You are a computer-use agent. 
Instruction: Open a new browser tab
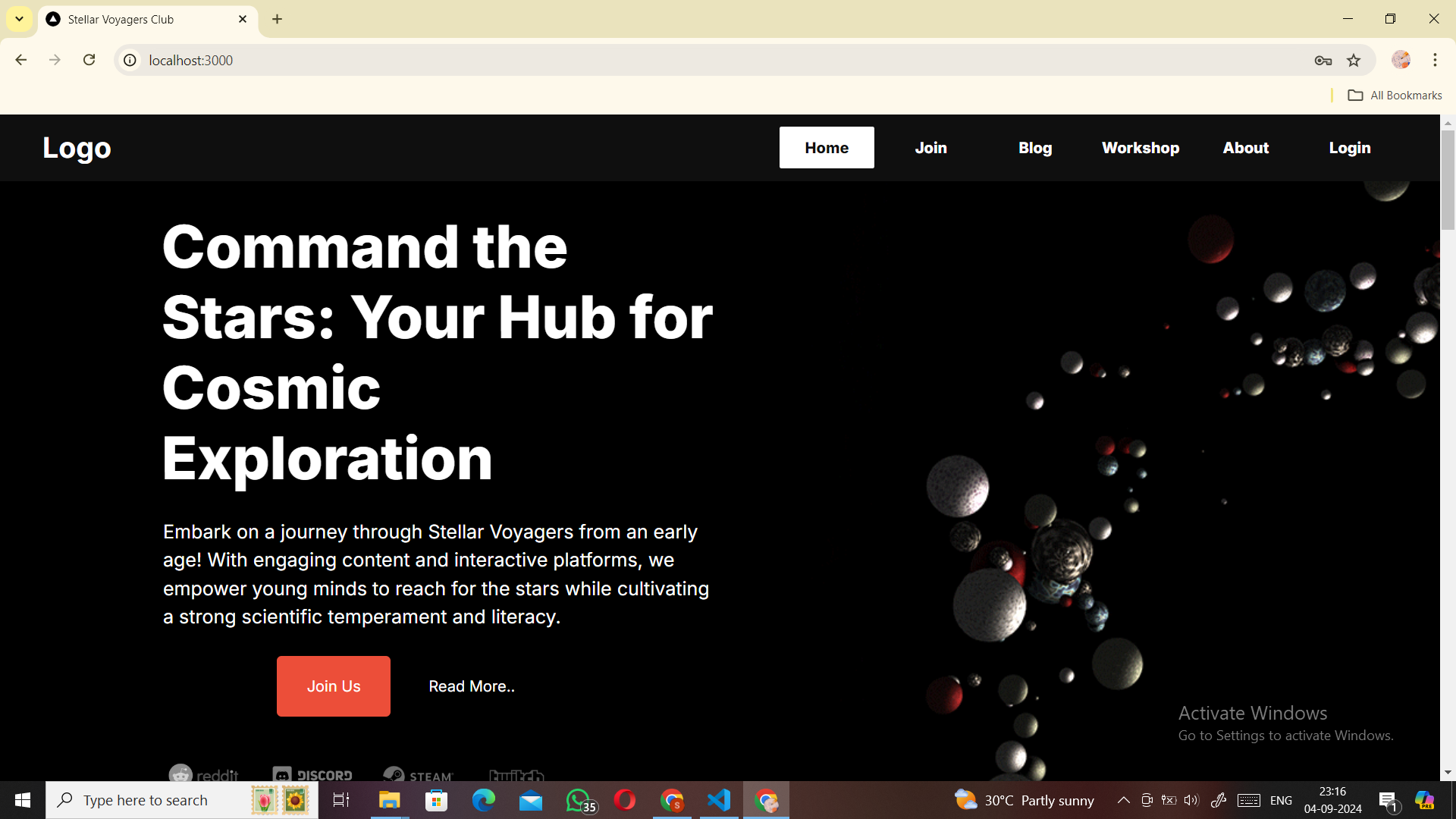(x=278, y=19)
